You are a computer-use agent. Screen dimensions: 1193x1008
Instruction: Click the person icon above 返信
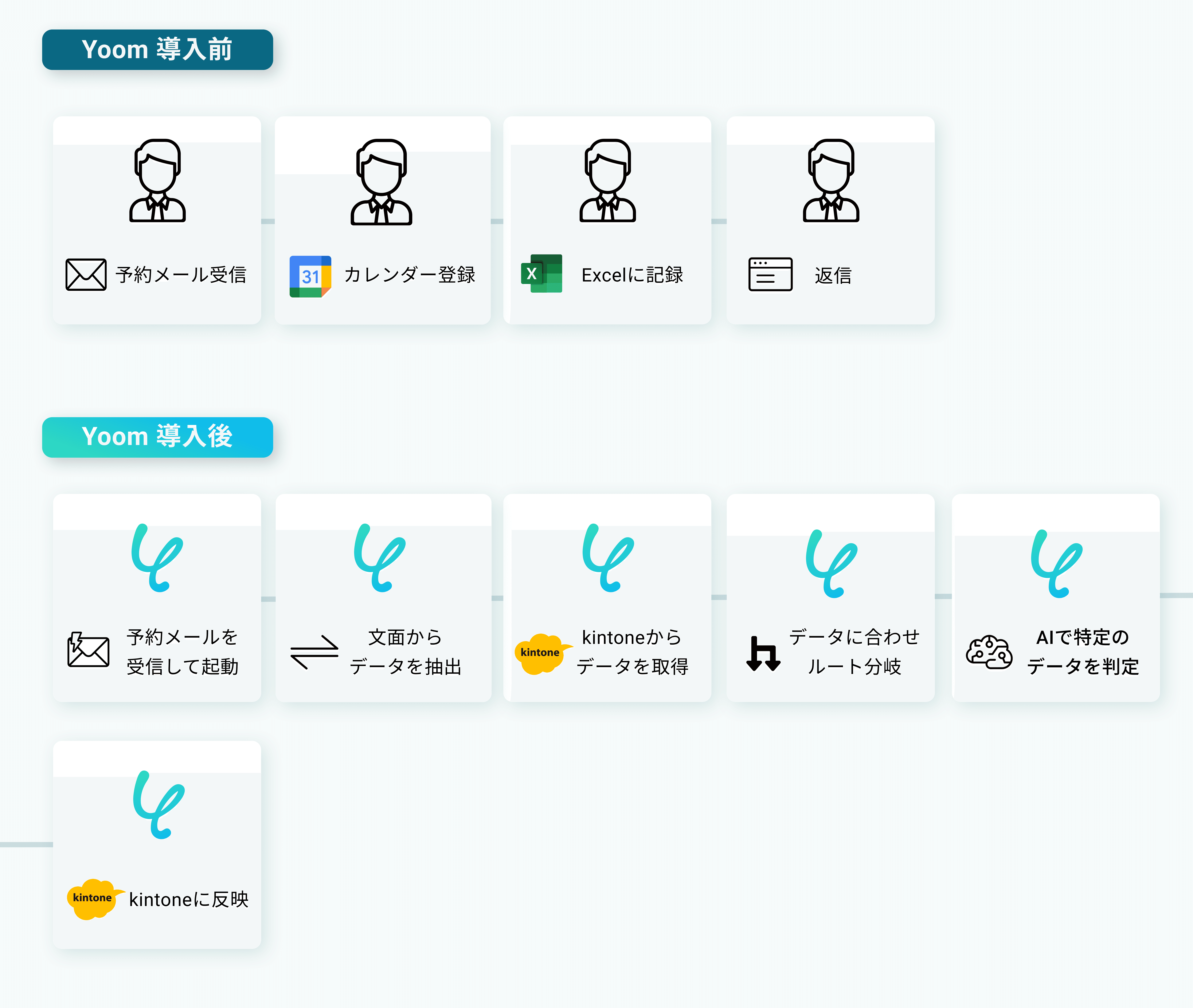coord(831,181)
